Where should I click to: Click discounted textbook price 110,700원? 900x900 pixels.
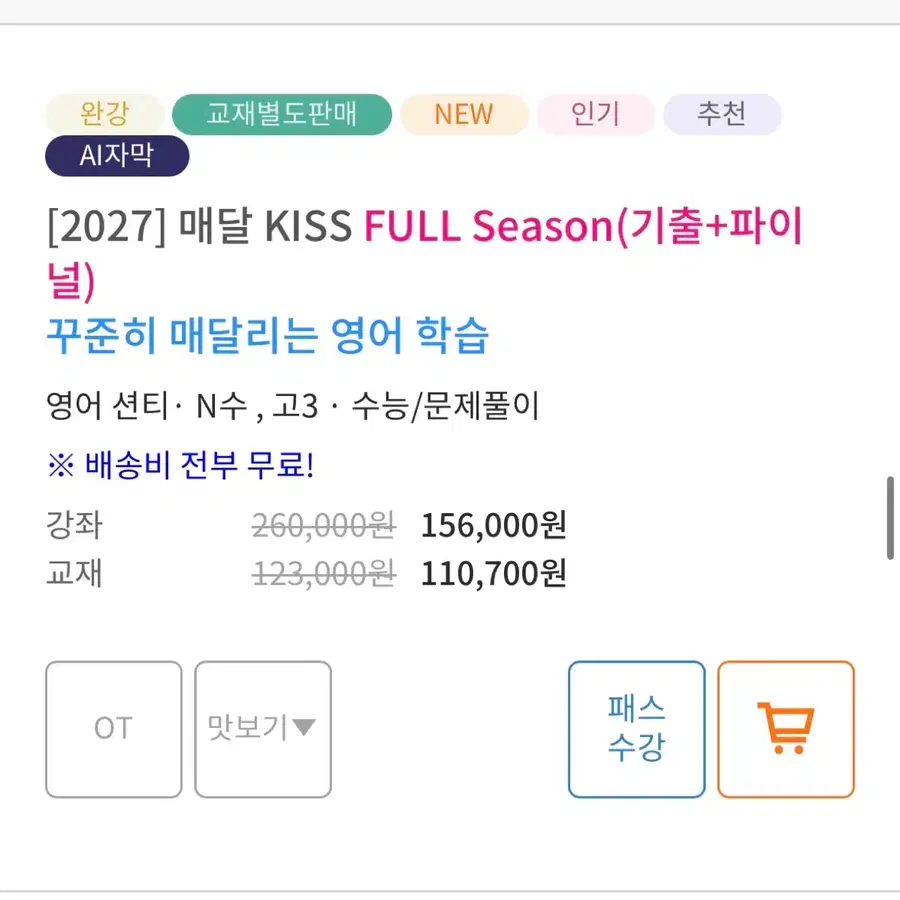494,573
